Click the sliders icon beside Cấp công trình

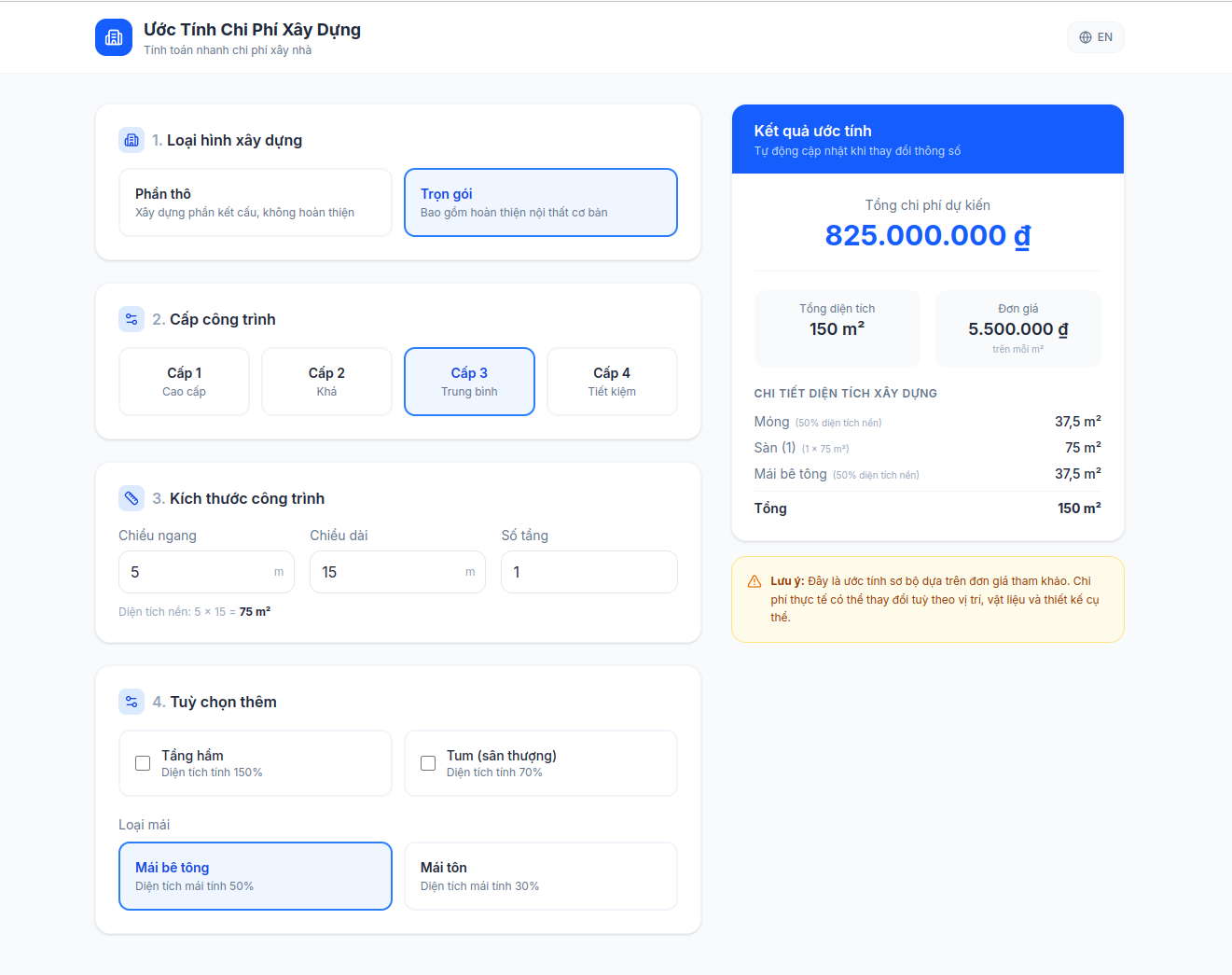point(132,319)
